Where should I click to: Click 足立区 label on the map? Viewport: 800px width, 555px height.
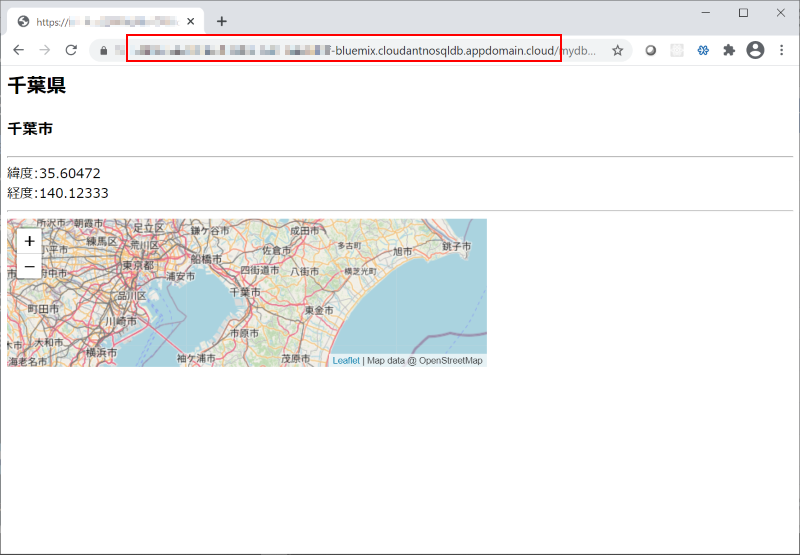tap(149, 228)
